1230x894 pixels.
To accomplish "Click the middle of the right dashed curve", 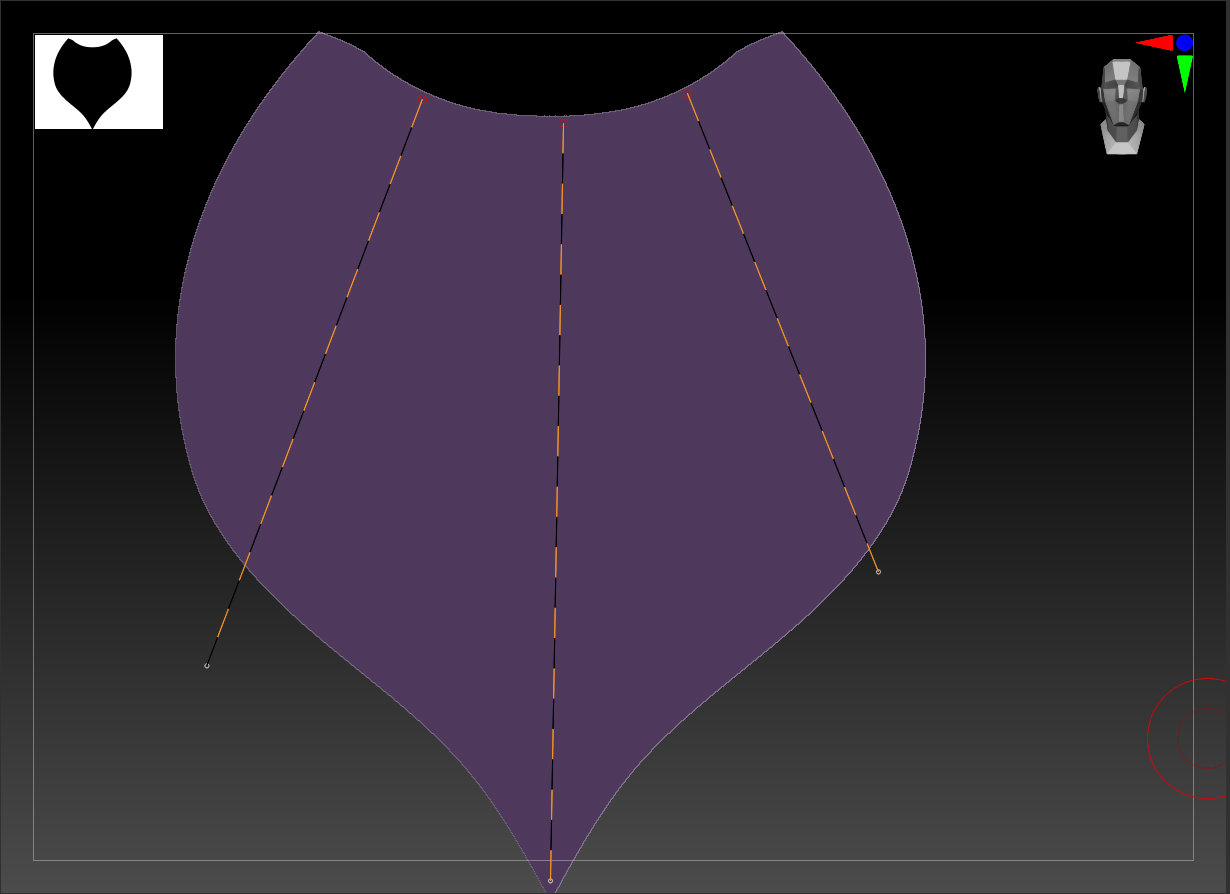I will click(783, 333).
